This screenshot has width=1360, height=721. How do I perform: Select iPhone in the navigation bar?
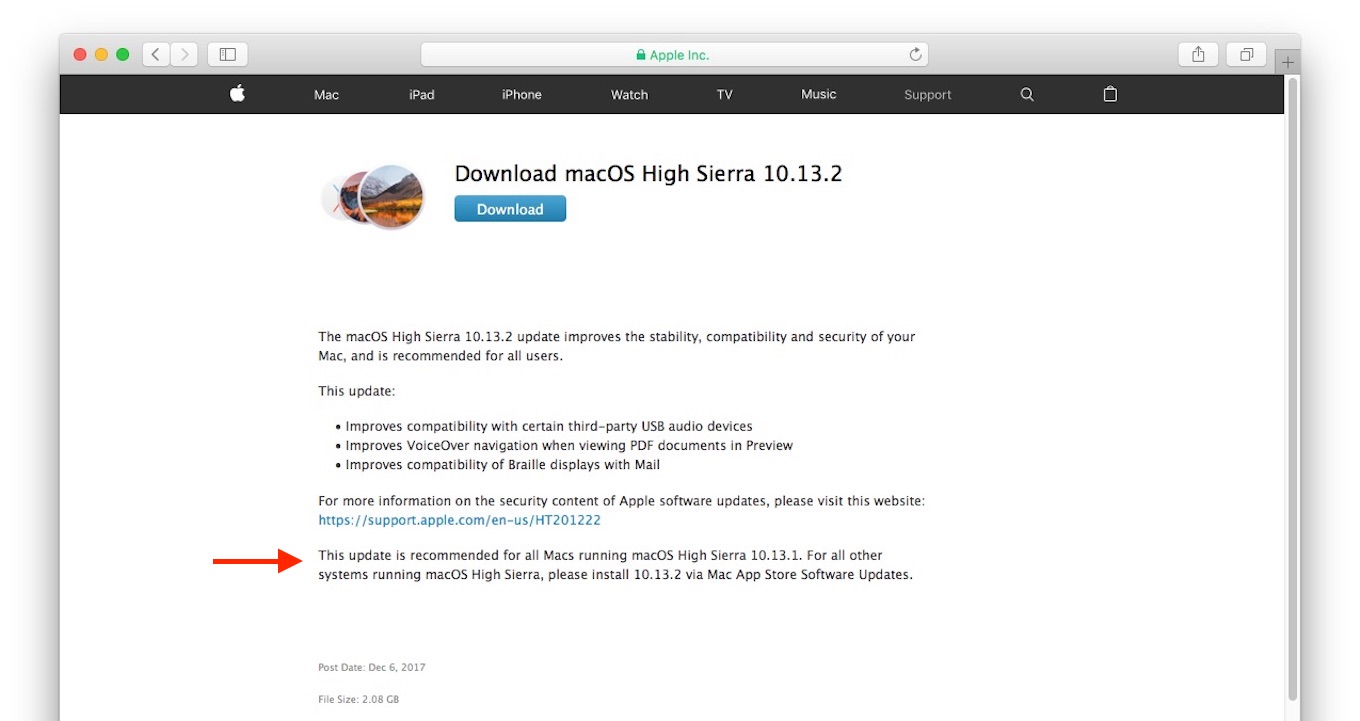[521, 95]
